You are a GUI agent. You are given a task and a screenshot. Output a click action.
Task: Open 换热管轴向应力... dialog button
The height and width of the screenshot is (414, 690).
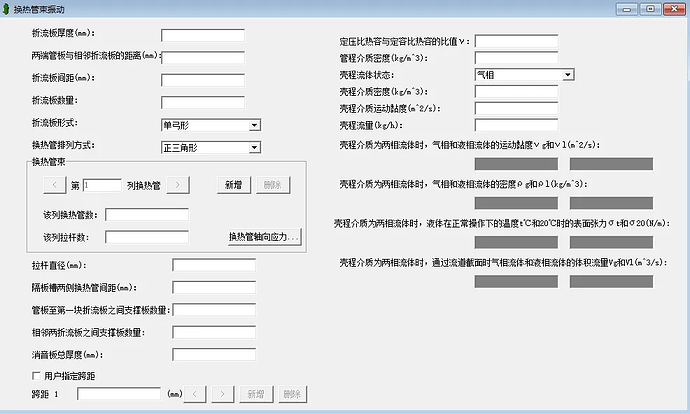click(264, 237)
